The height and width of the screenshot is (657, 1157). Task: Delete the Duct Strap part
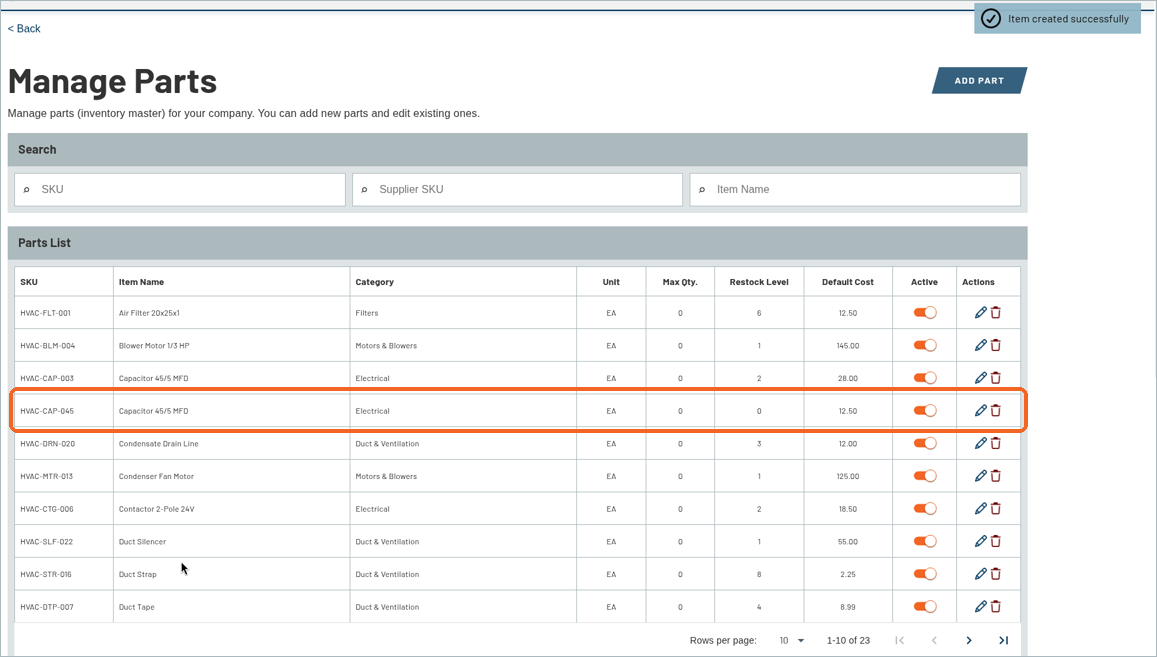click(x=995, y=574)
